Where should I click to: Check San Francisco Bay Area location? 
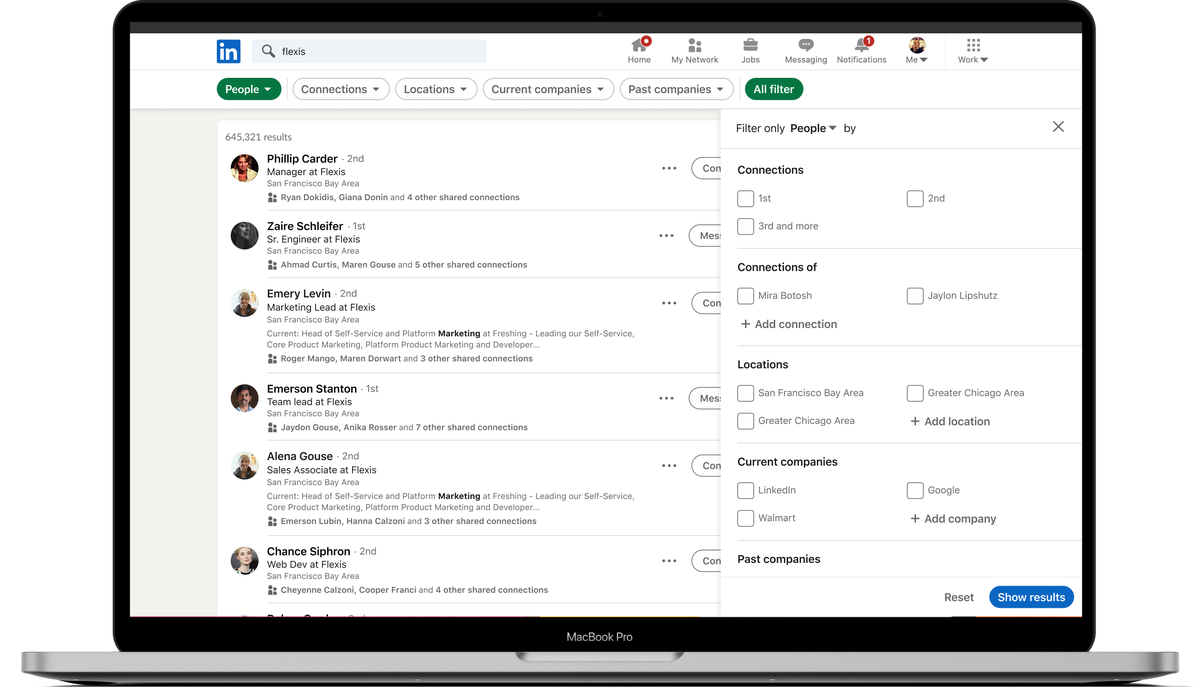click(x=745, y=393)
